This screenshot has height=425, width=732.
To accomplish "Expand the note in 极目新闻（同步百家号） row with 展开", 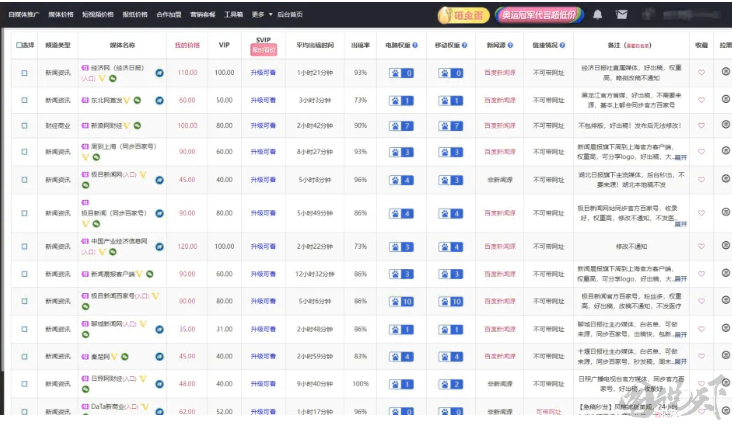I will [681, 224].
